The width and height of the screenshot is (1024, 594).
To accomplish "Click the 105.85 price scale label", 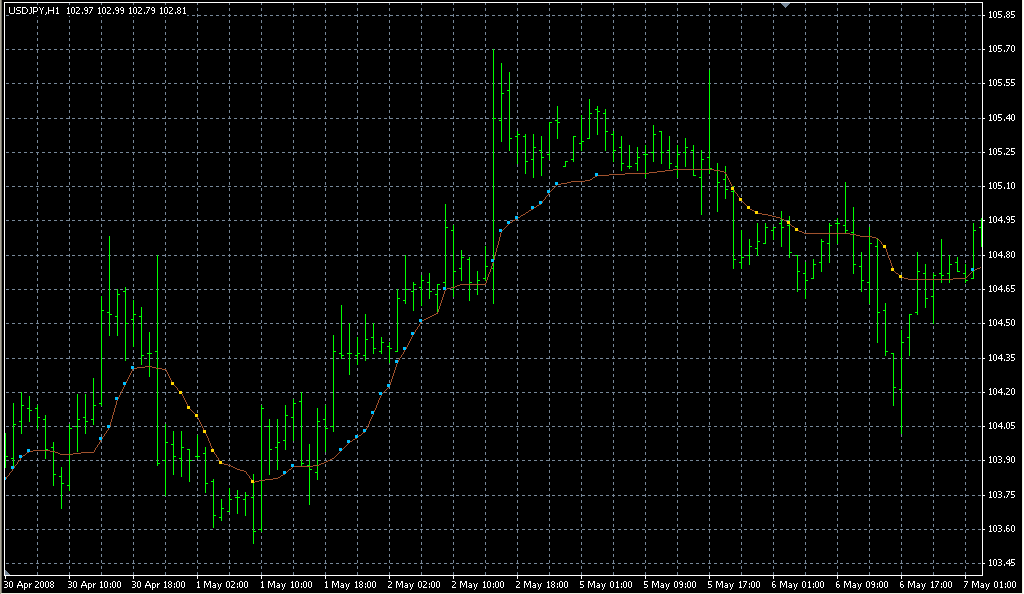I will point(1001,16).
